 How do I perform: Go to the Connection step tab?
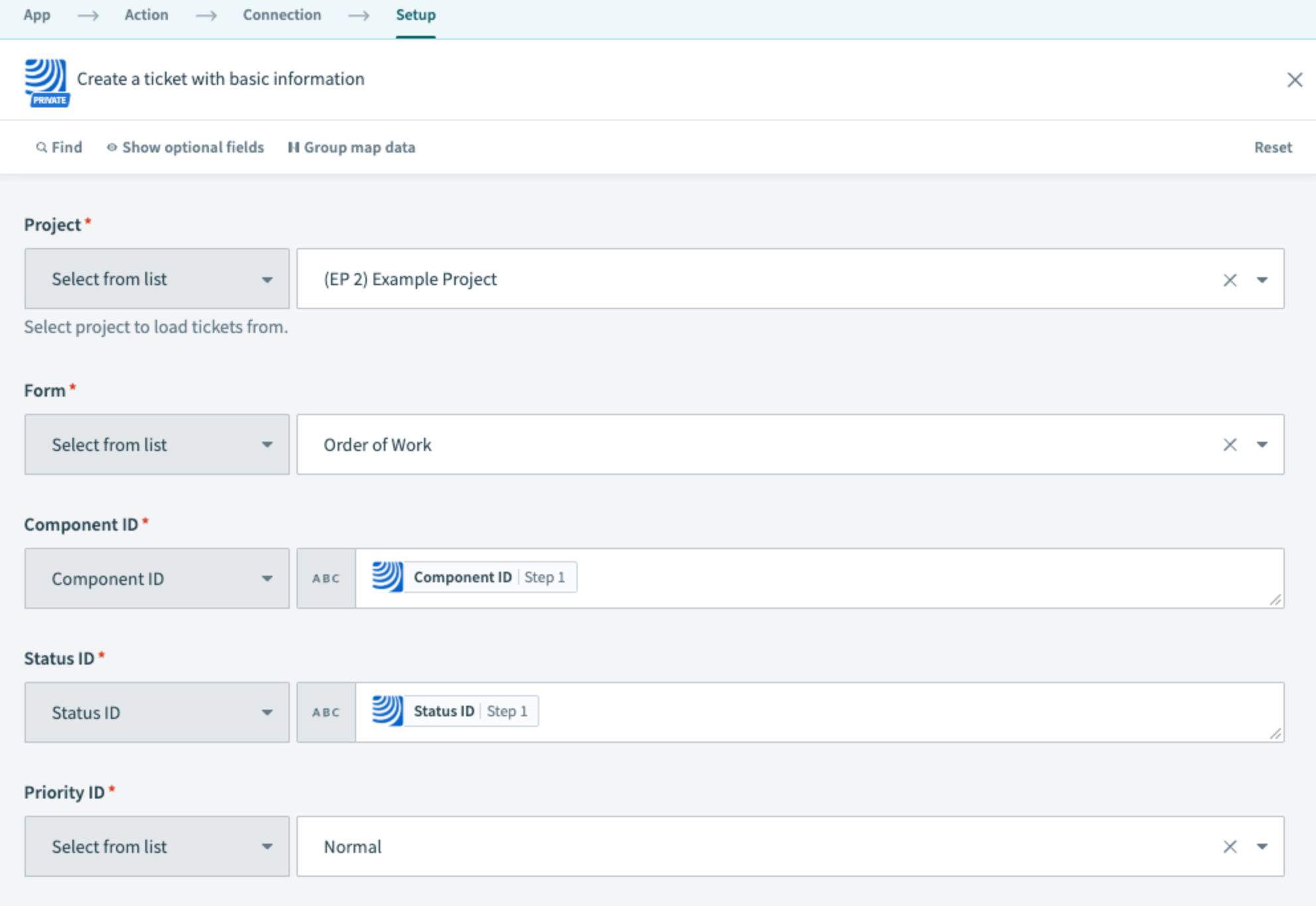tap(281, 15)
